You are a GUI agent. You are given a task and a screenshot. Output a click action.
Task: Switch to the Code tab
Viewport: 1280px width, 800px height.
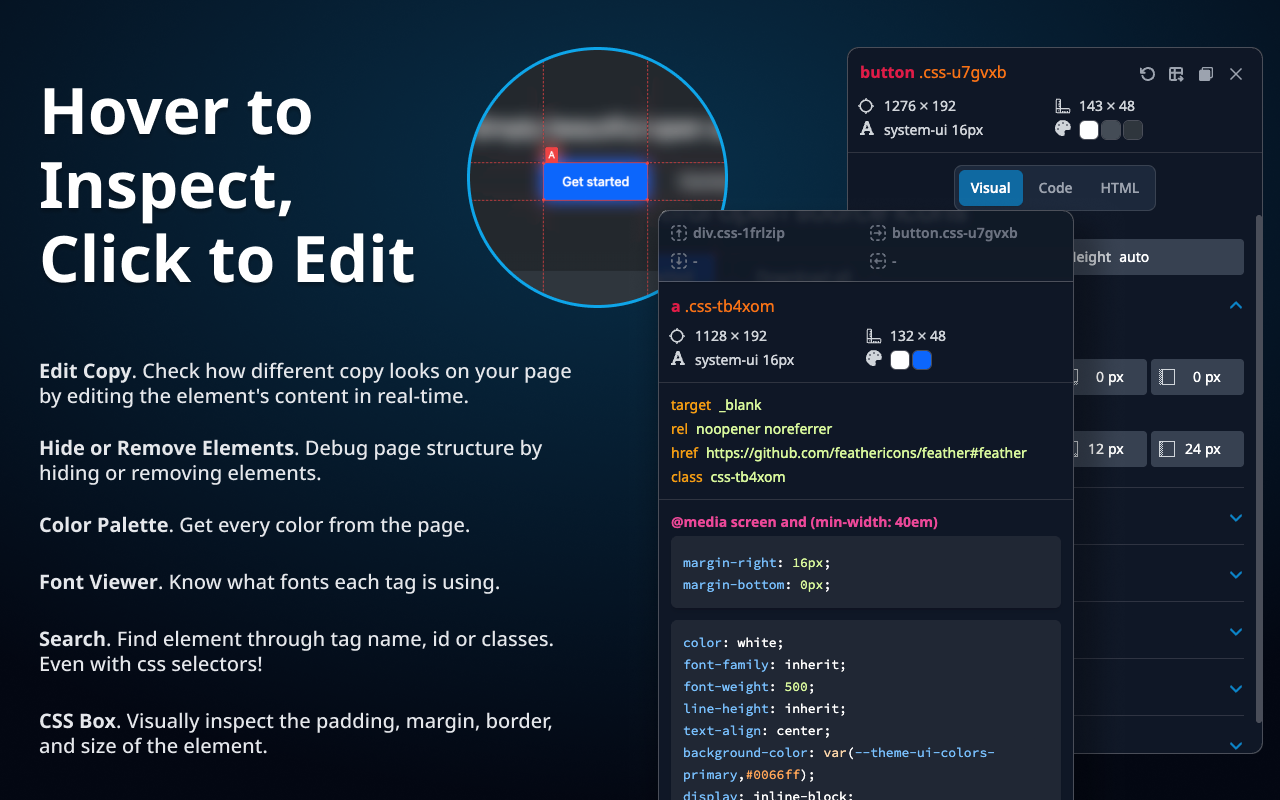pos(1055,188)
